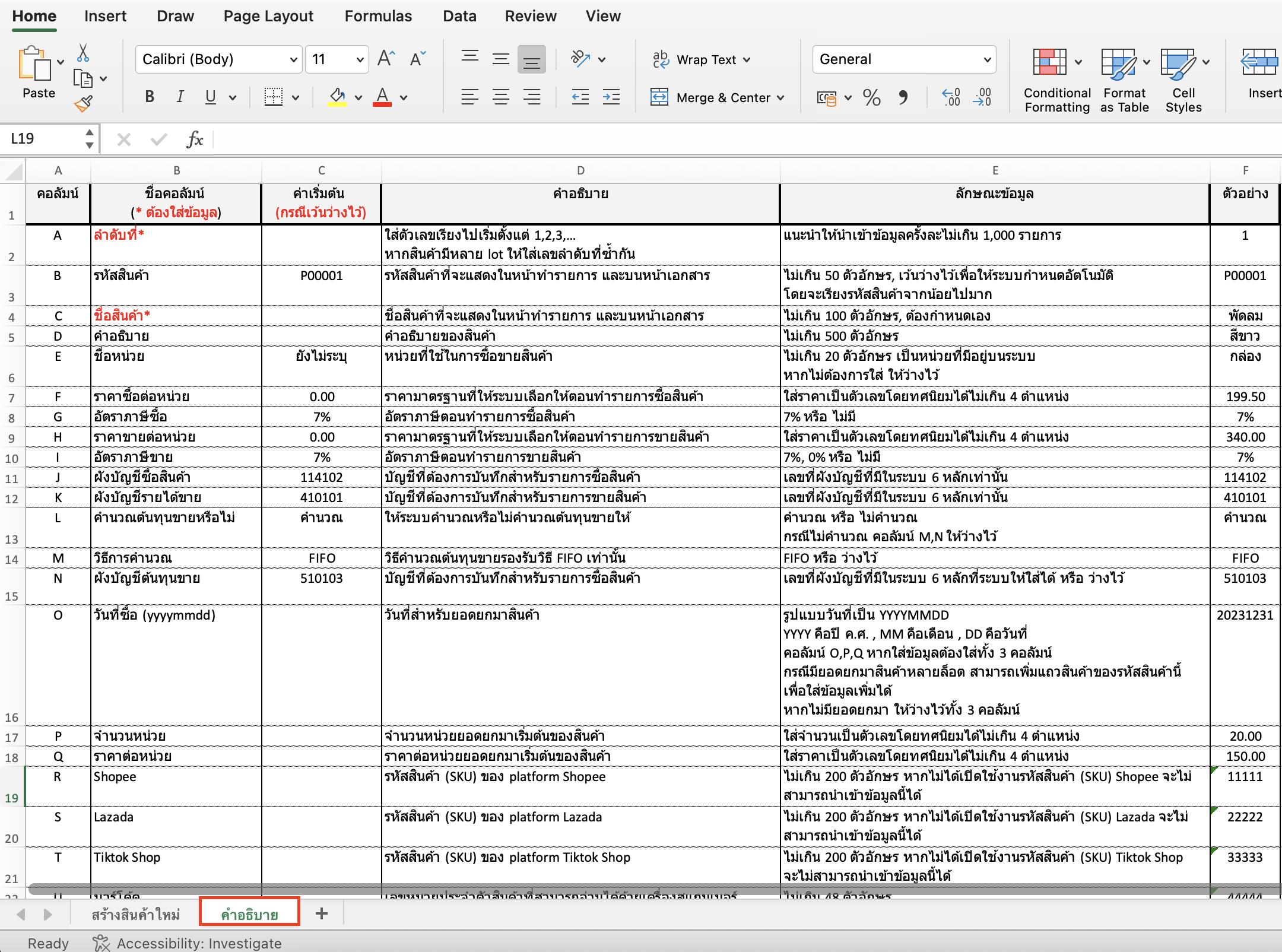Align text right
This screenshot has width=1282, height=952.
(532, 97)
